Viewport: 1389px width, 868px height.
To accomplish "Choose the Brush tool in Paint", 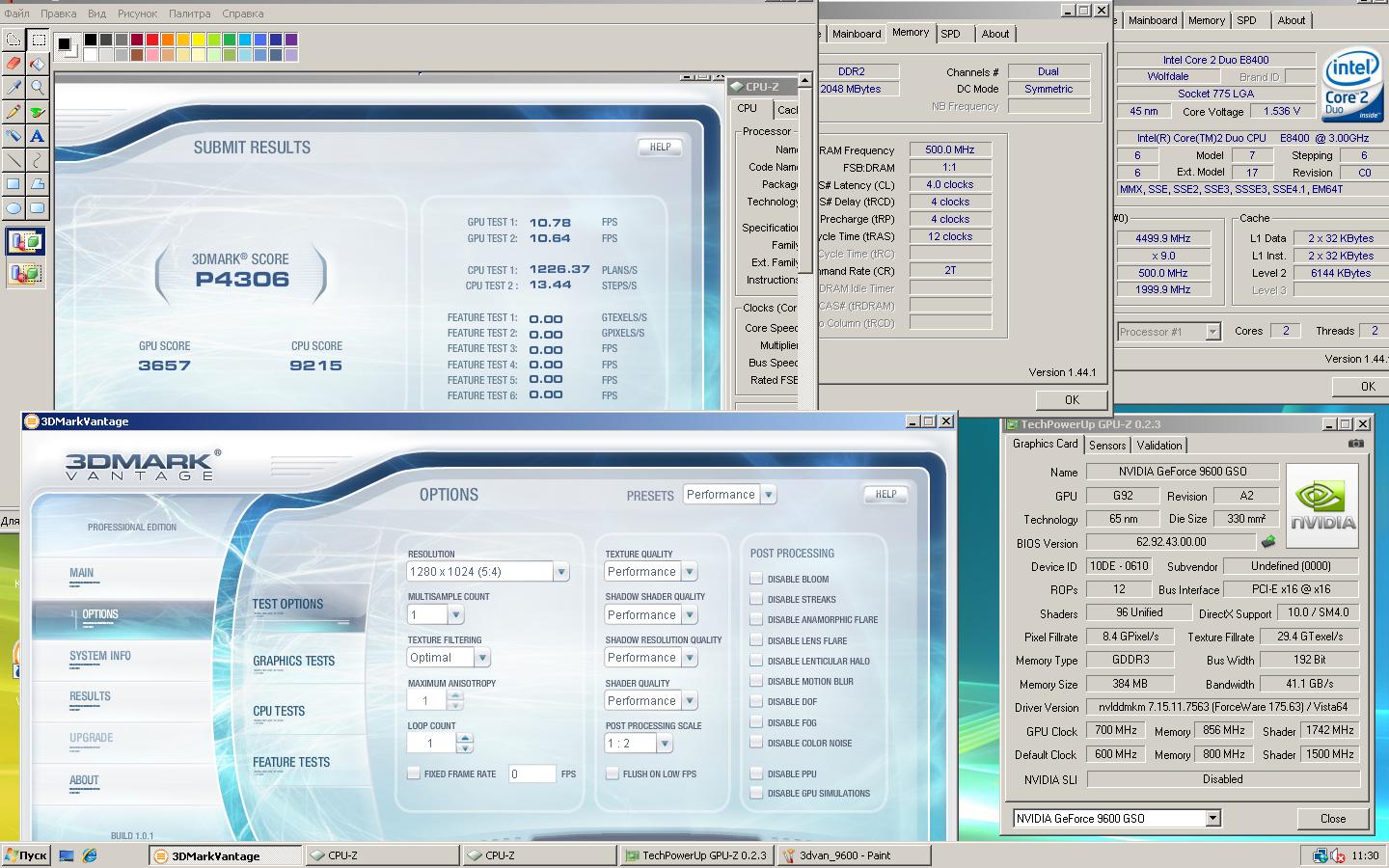I will click(x=38, y=112).
